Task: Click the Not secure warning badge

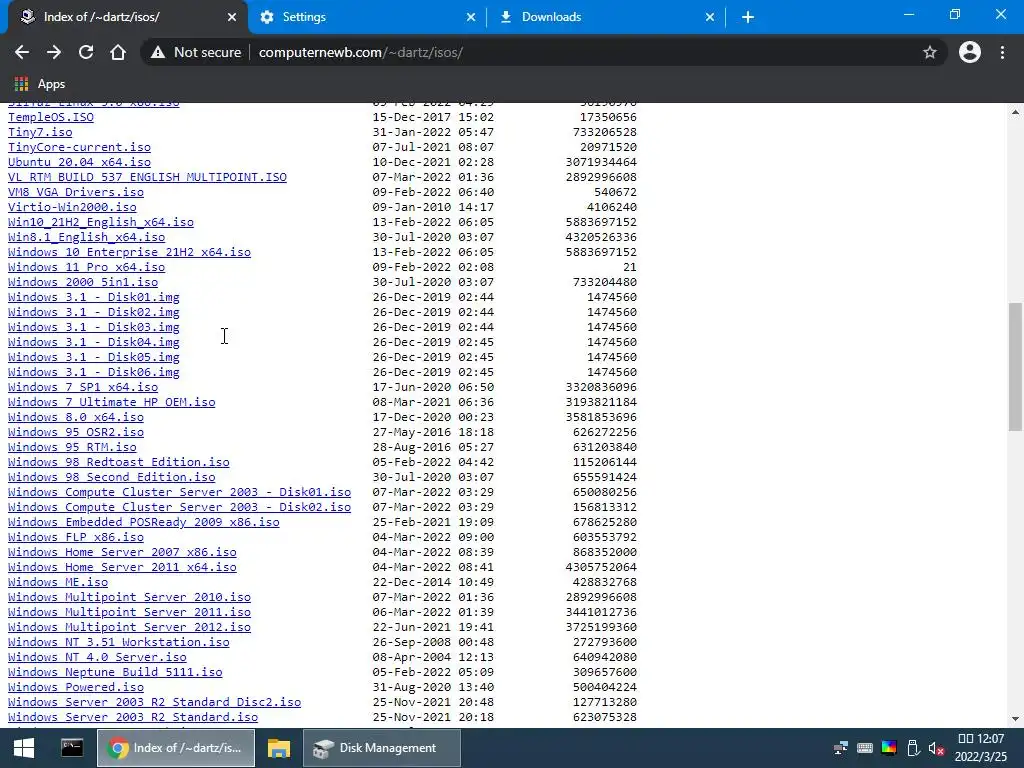Action: pos(196,52)
